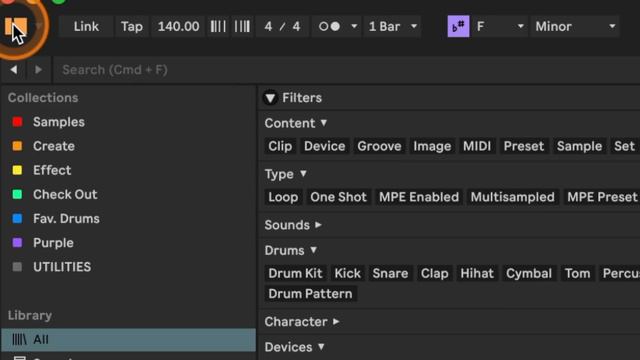Click the 4 / 4 time signature
The width and height of the screenshot is (640, 360).
[x=282, y=27]
